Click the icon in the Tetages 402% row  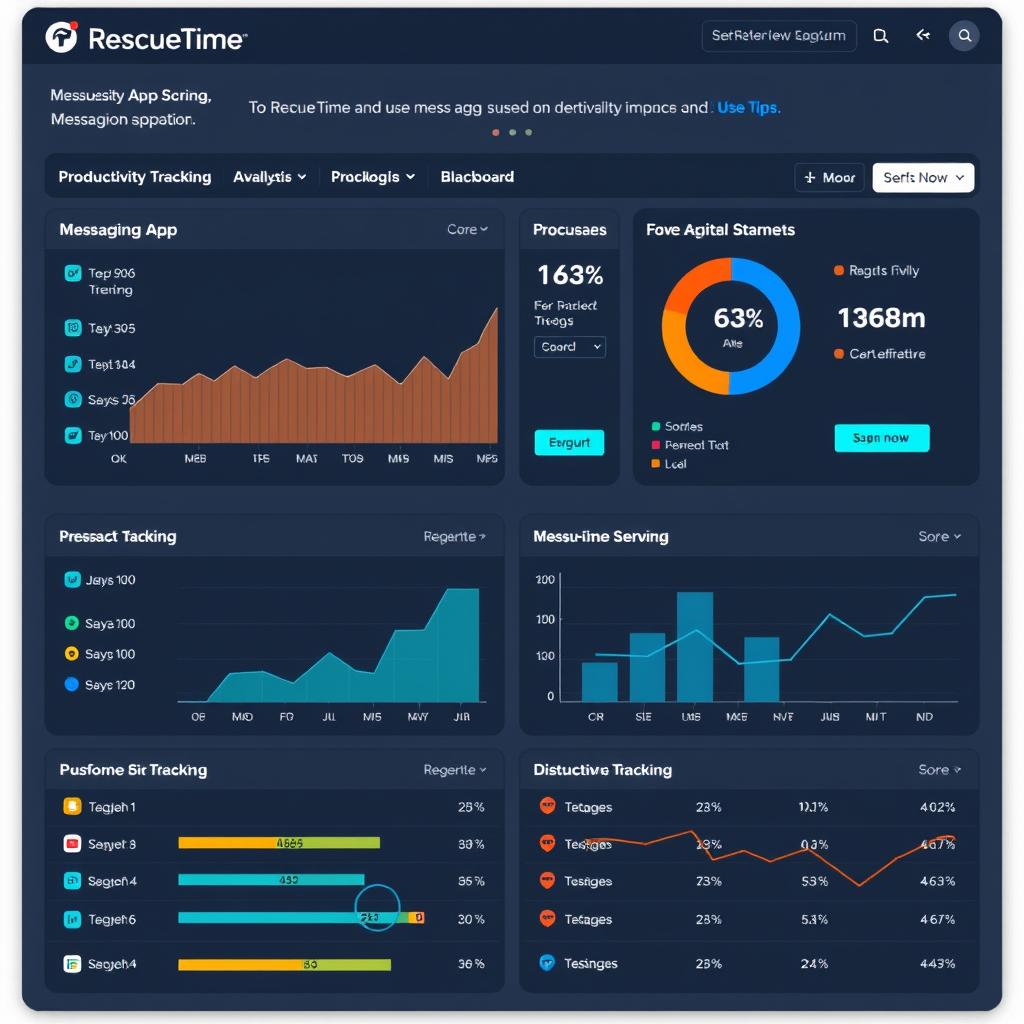547,806
